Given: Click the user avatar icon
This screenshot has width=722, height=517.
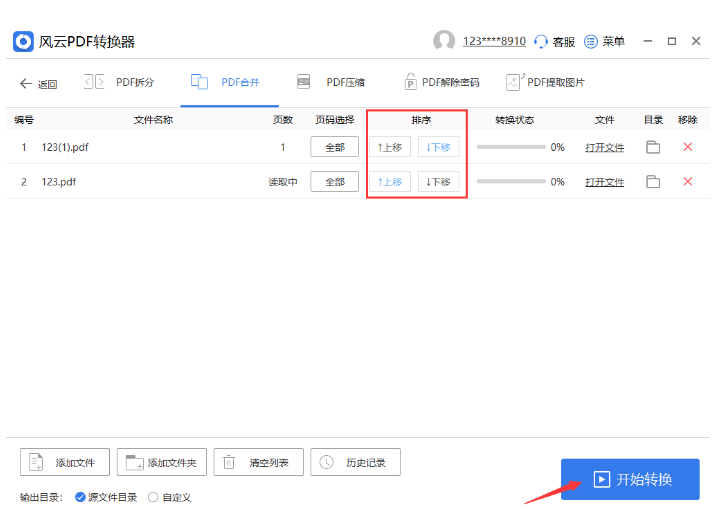Looking at the screenshot, I should (444, 41).
